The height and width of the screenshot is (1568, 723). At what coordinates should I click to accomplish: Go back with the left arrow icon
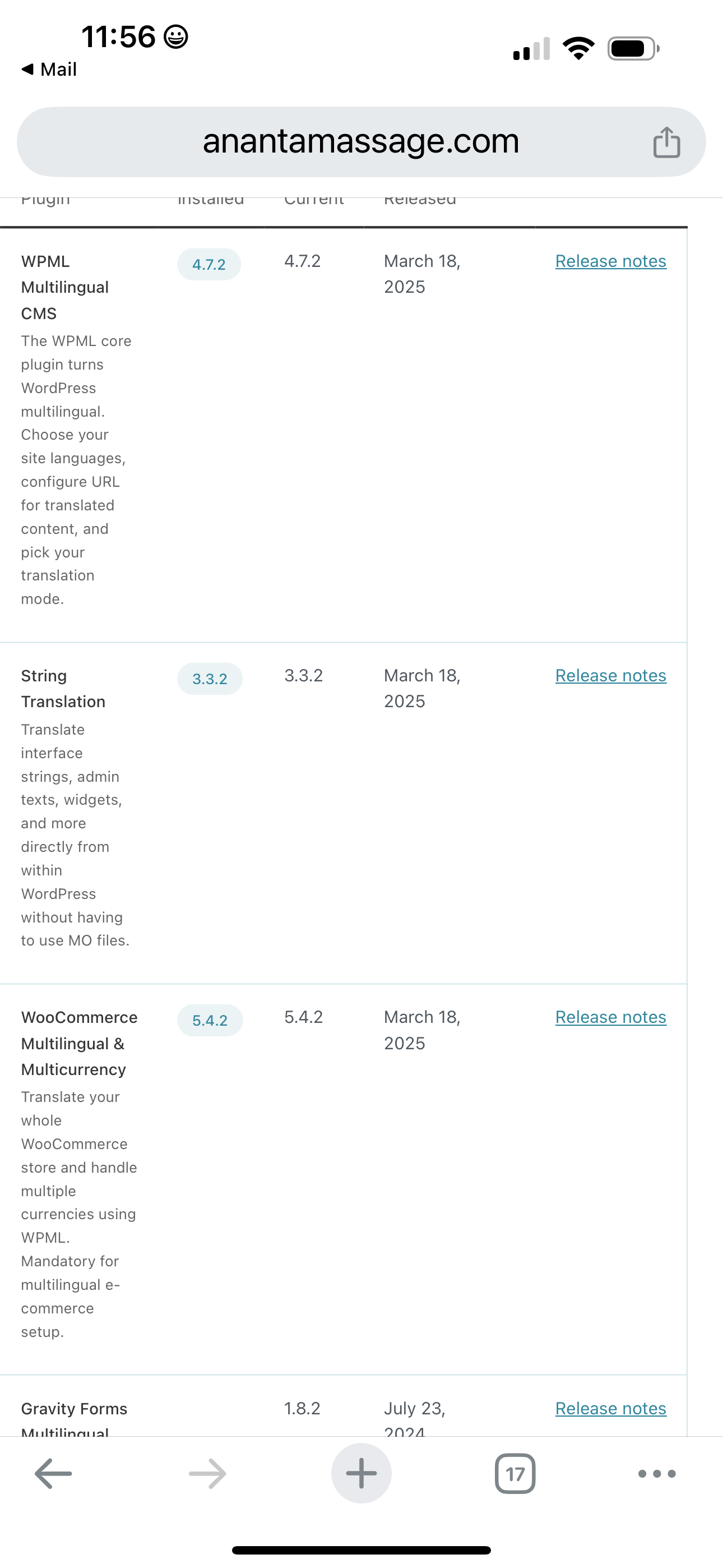coord(54,1474)
